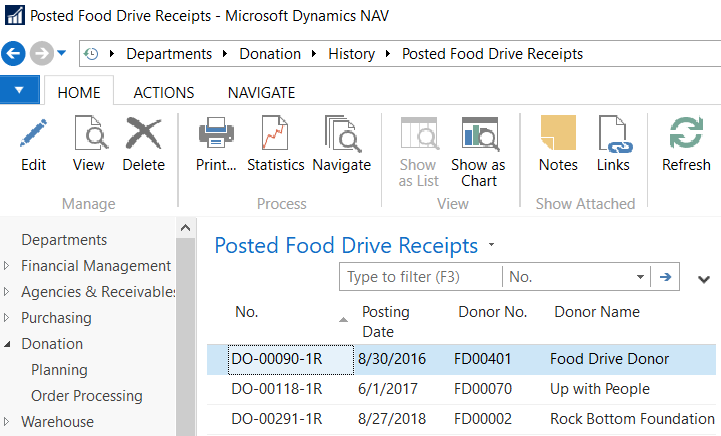Viewport: 721px width, 436px height.
Task: Click the Type to filter input box
Action: point(420,277)
